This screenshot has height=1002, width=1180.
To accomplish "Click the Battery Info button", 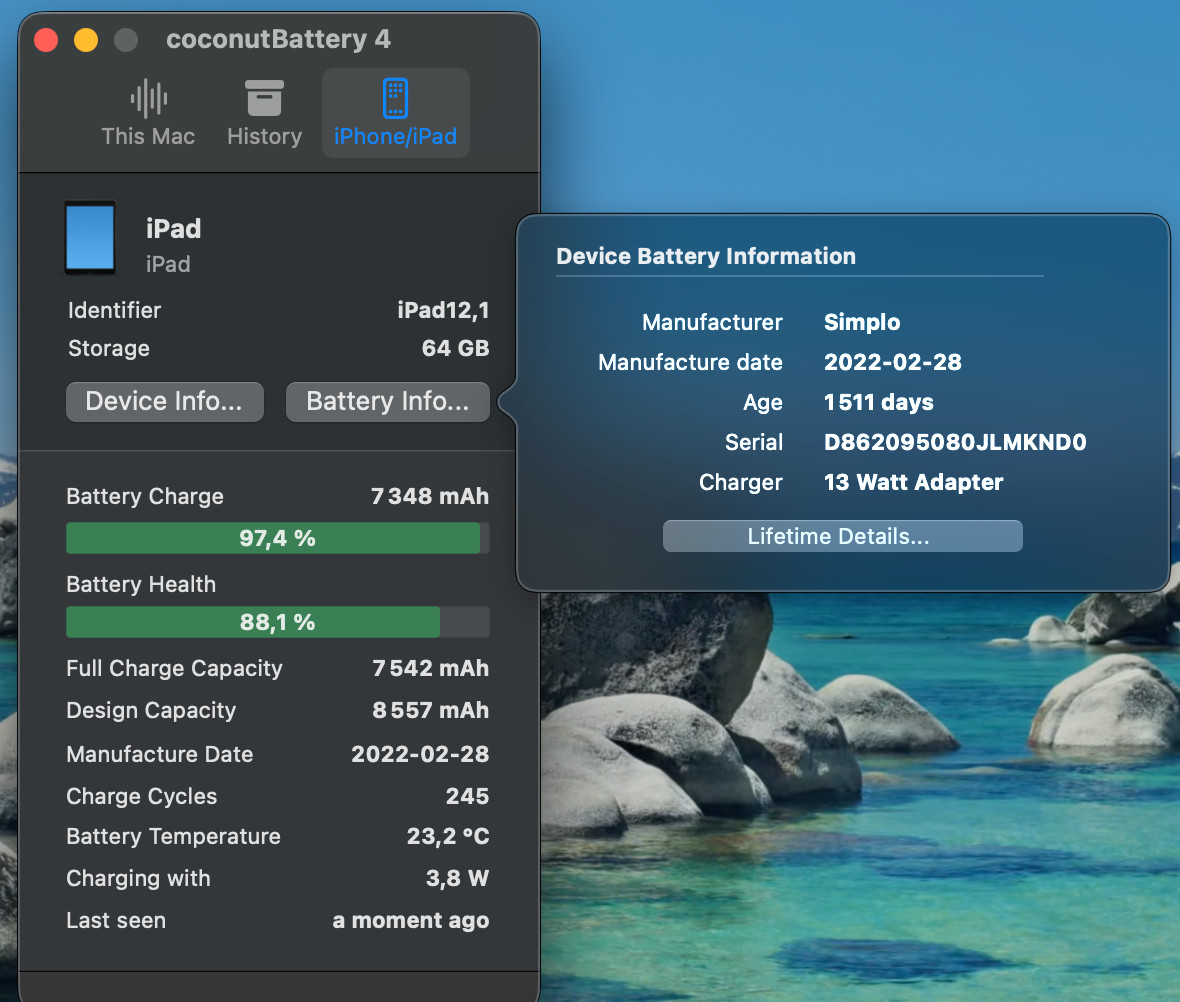I will click(x=387, y=402).
